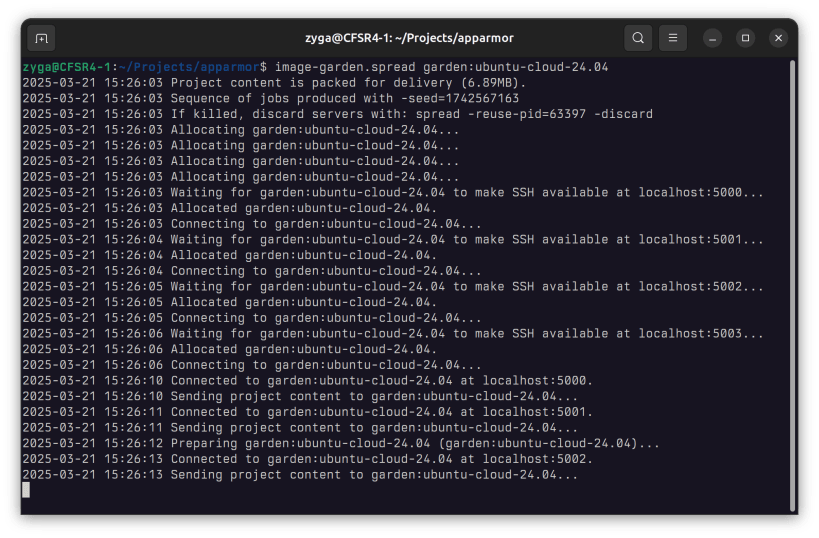Screen dimensions: 819x538
Task: Click the 'Connected to' line with localhost:5001.
Action: pyautogui.click(x=308, y=412)
